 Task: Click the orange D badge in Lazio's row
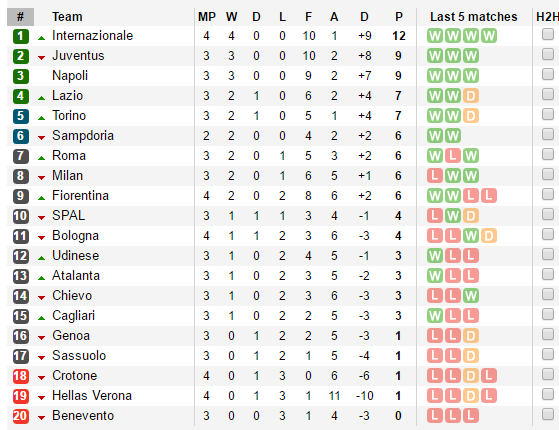tap(471, 96)
